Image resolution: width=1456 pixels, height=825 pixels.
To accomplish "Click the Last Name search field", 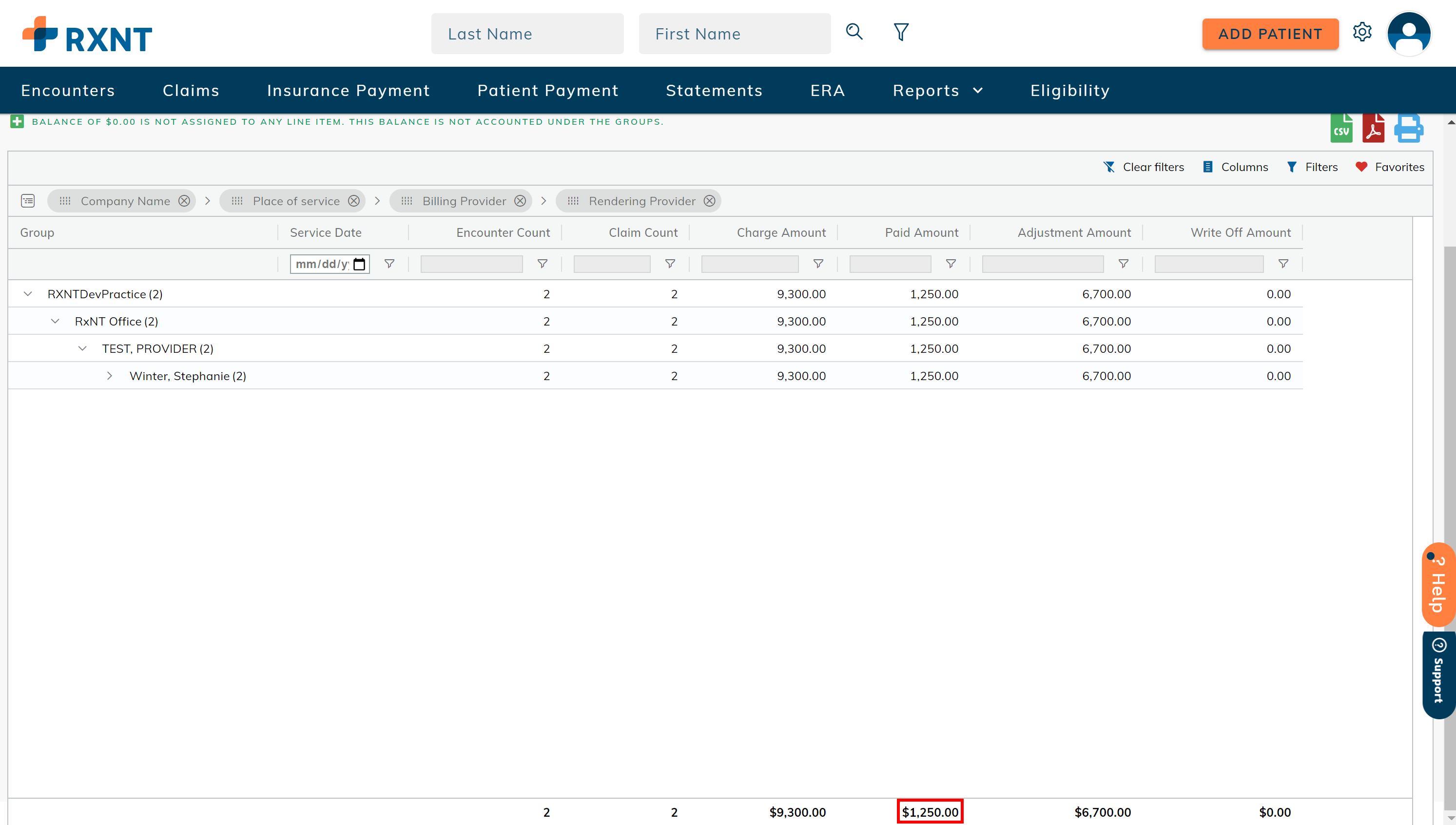I will click(527, 34).
